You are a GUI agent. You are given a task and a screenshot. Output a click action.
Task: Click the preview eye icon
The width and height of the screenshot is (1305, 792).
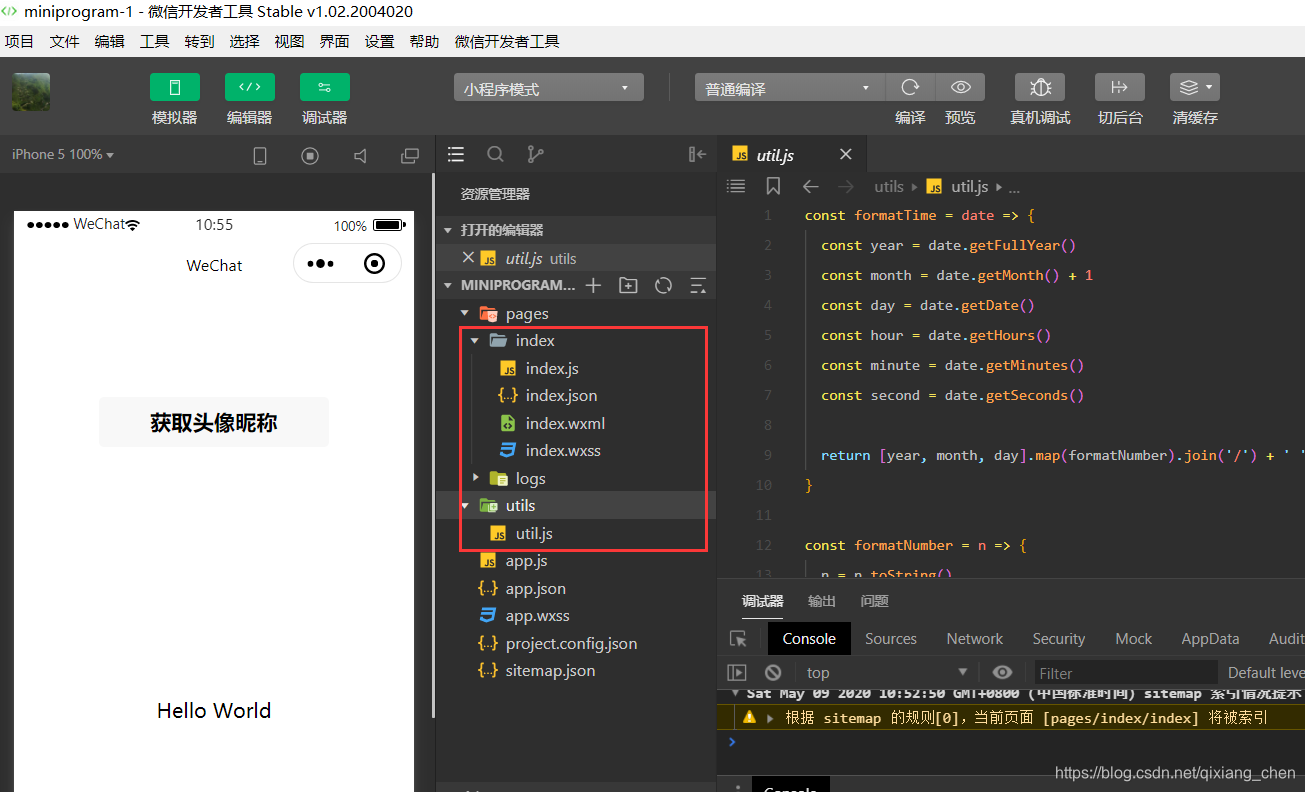pos(960,87)
